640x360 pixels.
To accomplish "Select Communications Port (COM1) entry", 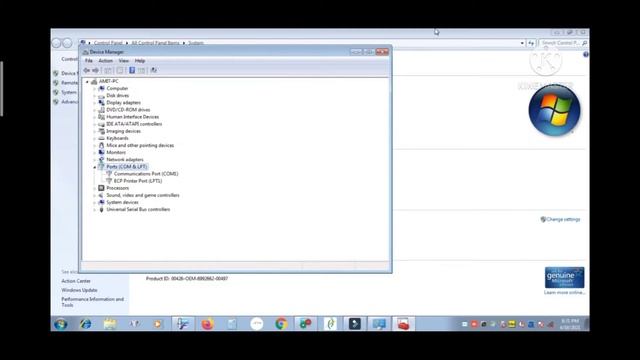I will (x=146, y=174).
